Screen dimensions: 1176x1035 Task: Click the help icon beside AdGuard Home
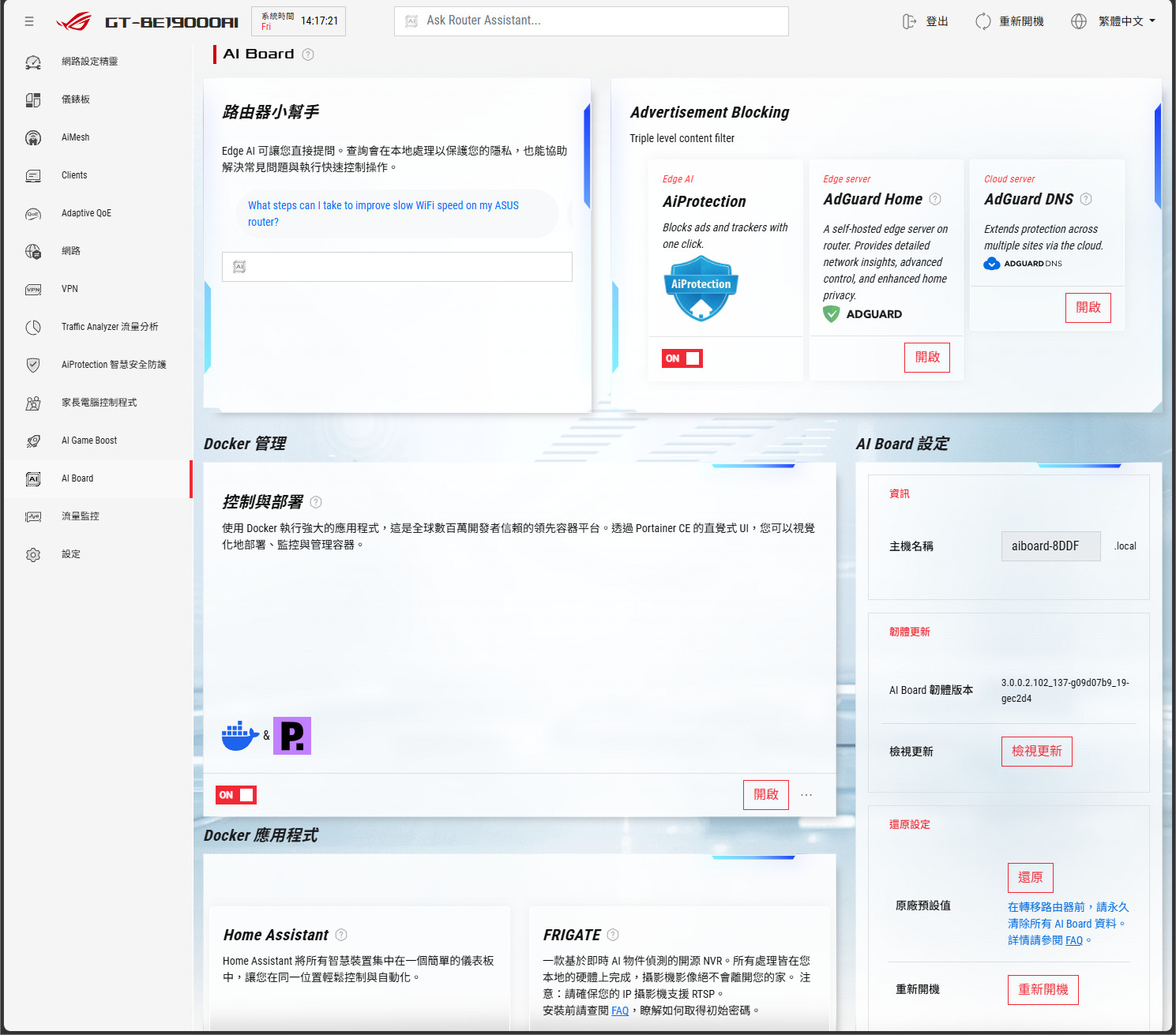point(935,199)
